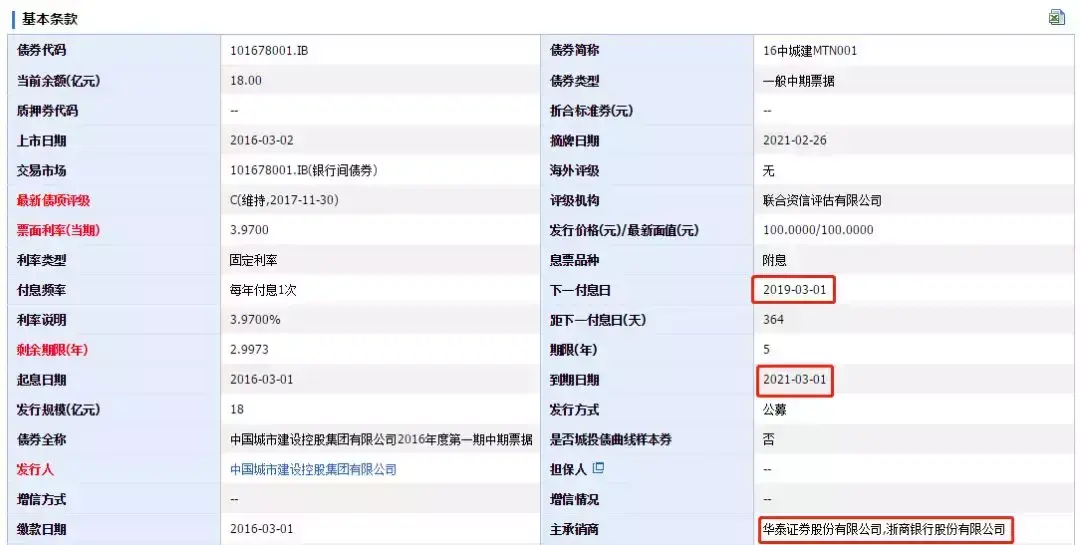Screen dimensions: 1080x545
Task: Click the 剩余期限(年) label
Action: (52, 350)
